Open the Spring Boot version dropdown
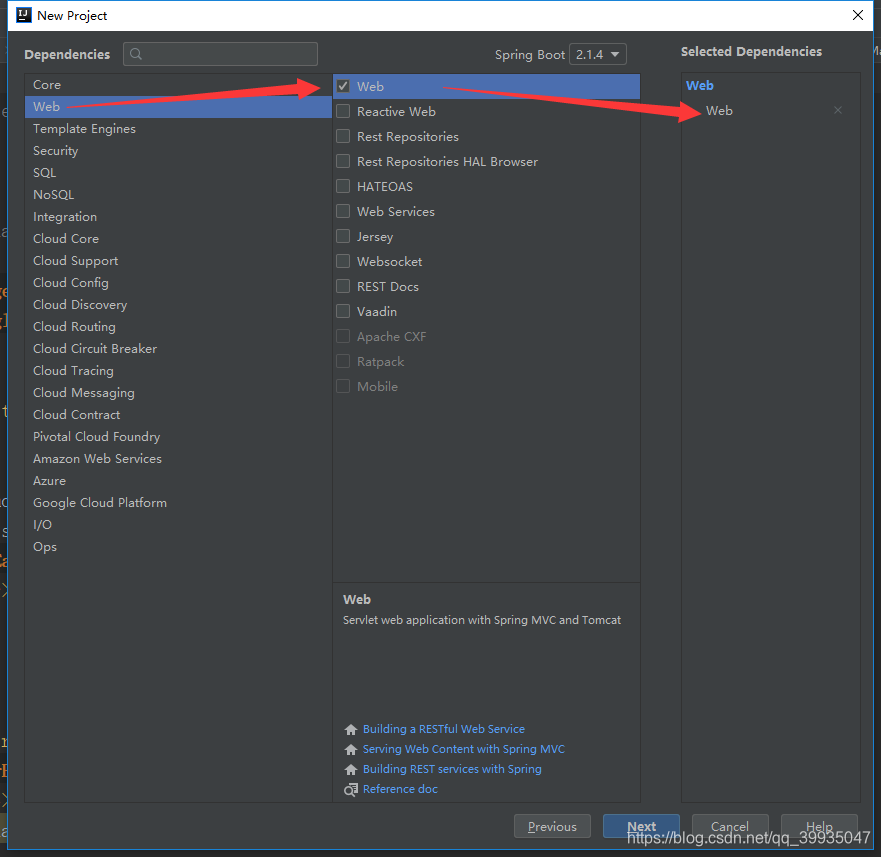 pyautogui.click(x=597, y=55)
